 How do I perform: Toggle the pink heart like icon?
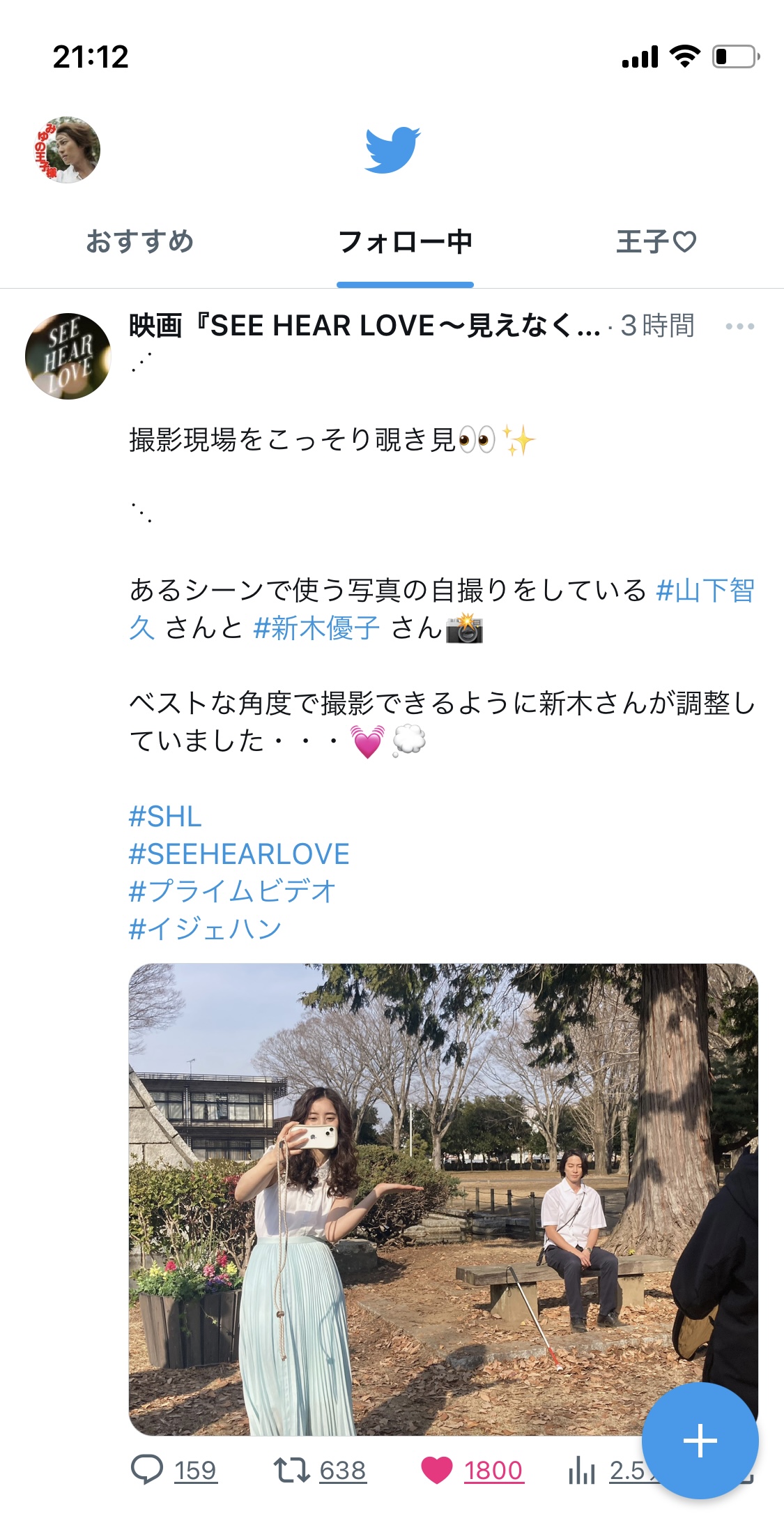click(437, 1470)
